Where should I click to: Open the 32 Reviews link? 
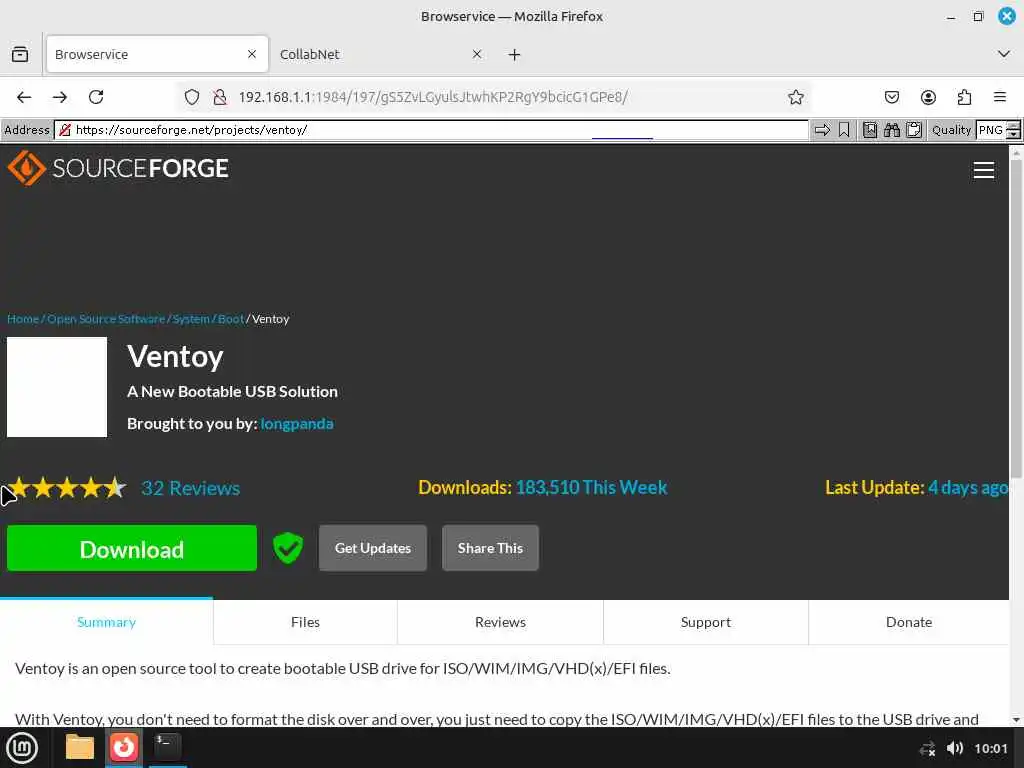(191, 488)
